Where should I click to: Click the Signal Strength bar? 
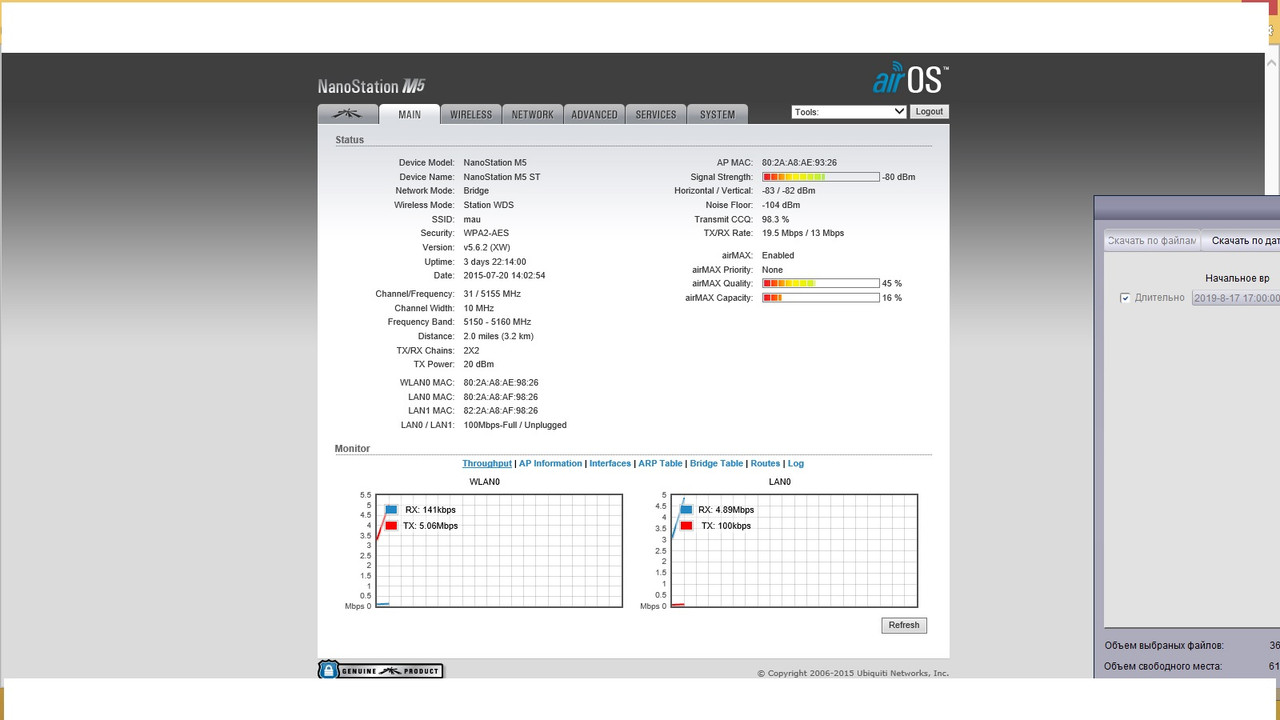tap(821, 177)
